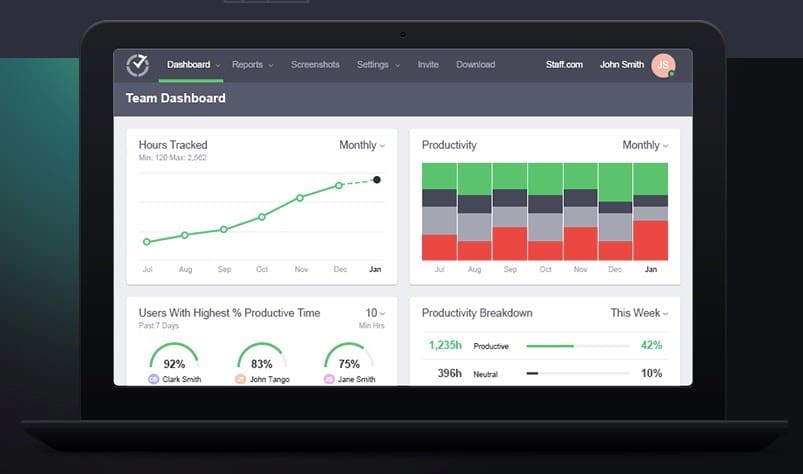The width and height of the screenshot is (803, 474).
Task: Change the 10 Min Hrs dropdown
Action: 375,313
